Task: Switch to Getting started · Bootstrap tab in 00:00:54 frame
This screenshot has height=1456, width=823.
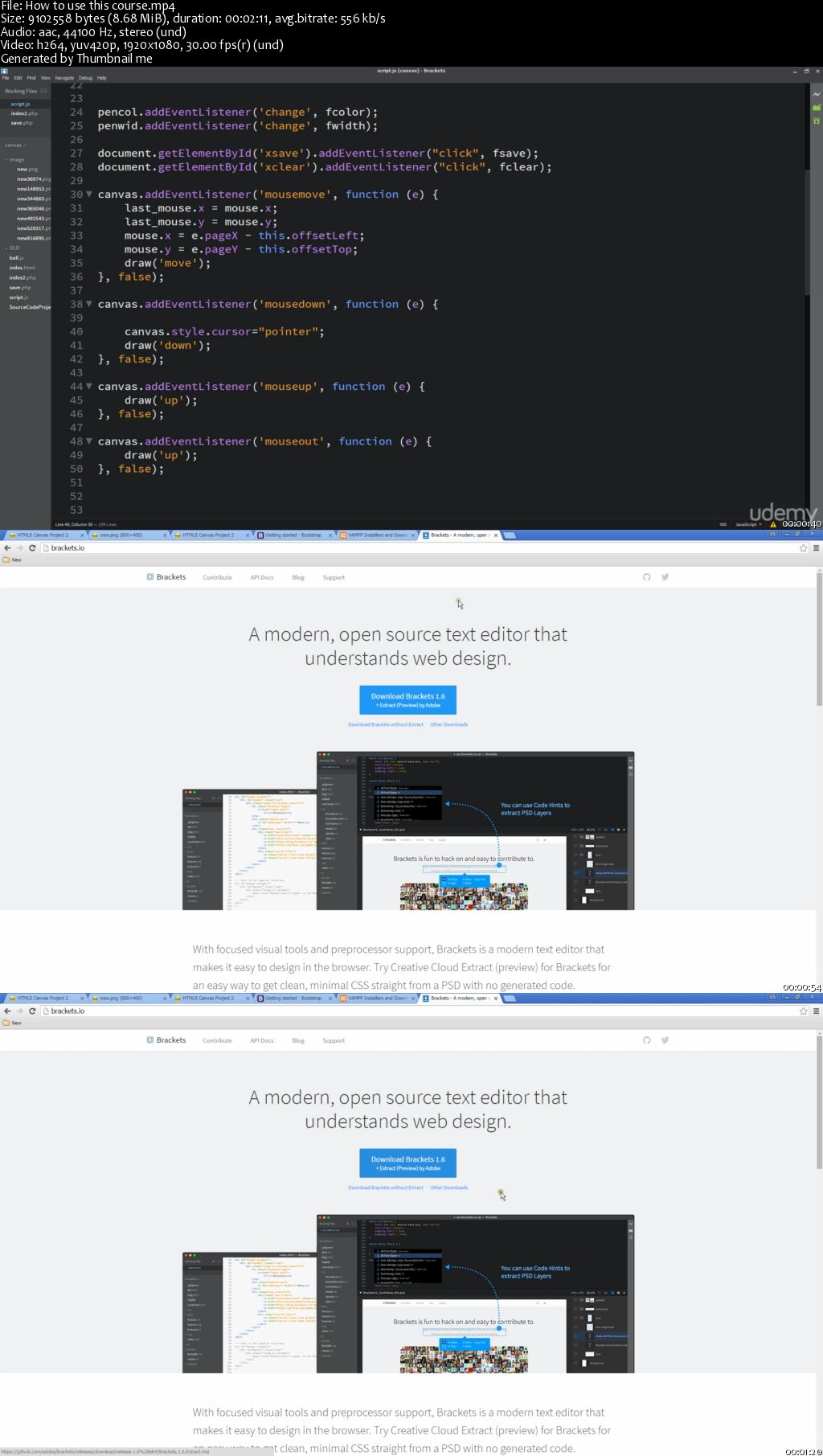Action: click(294, 535)
